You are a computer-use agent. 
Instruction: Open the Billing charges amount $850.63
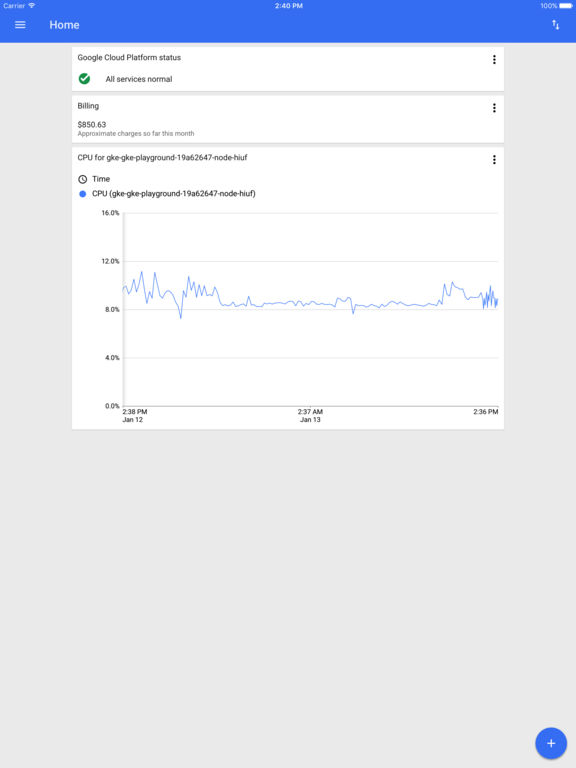pos(92,124)
